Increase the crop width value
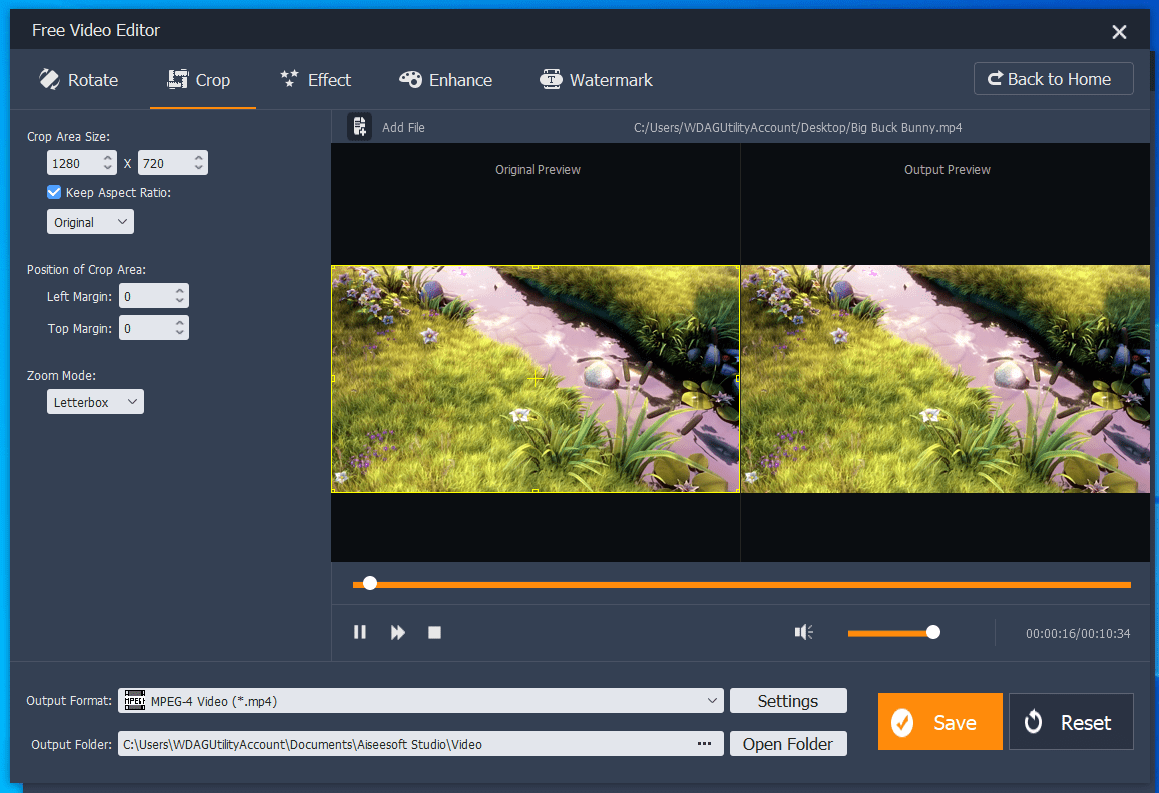 [108, 157]
